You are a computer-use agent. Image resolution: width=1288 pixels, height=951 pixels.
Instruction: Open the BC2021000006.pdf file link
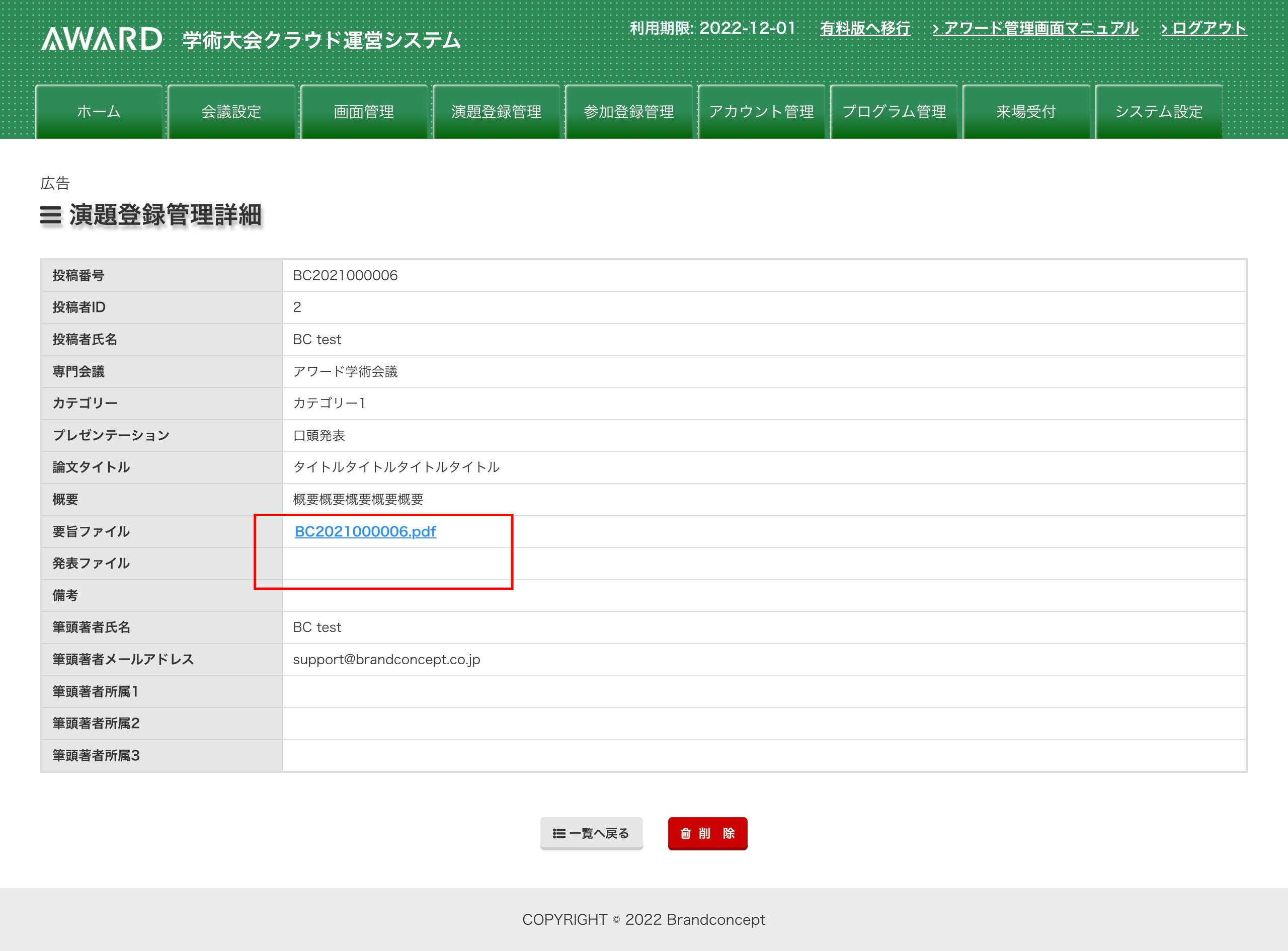coord(365,531)
